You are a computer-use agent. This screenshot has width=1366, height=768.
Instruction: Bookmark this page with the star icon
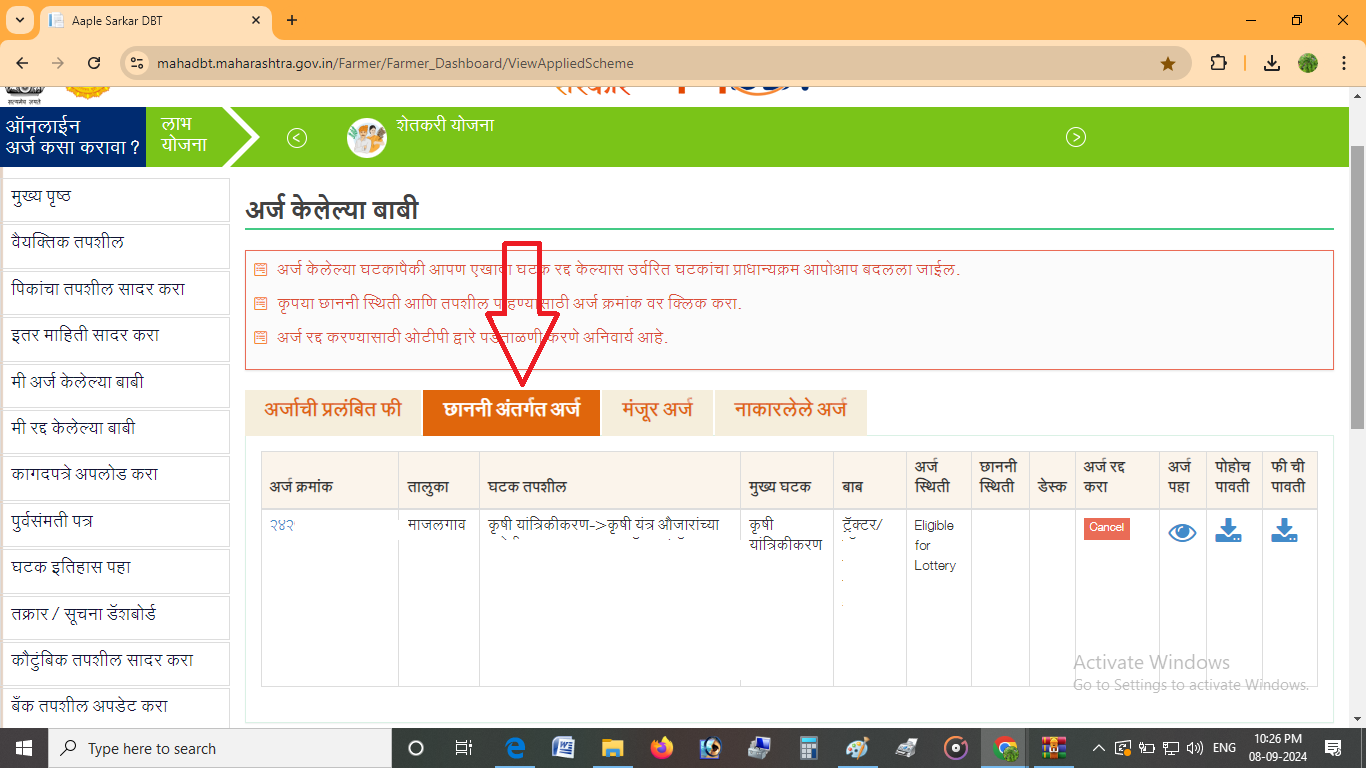(1168, 62)
